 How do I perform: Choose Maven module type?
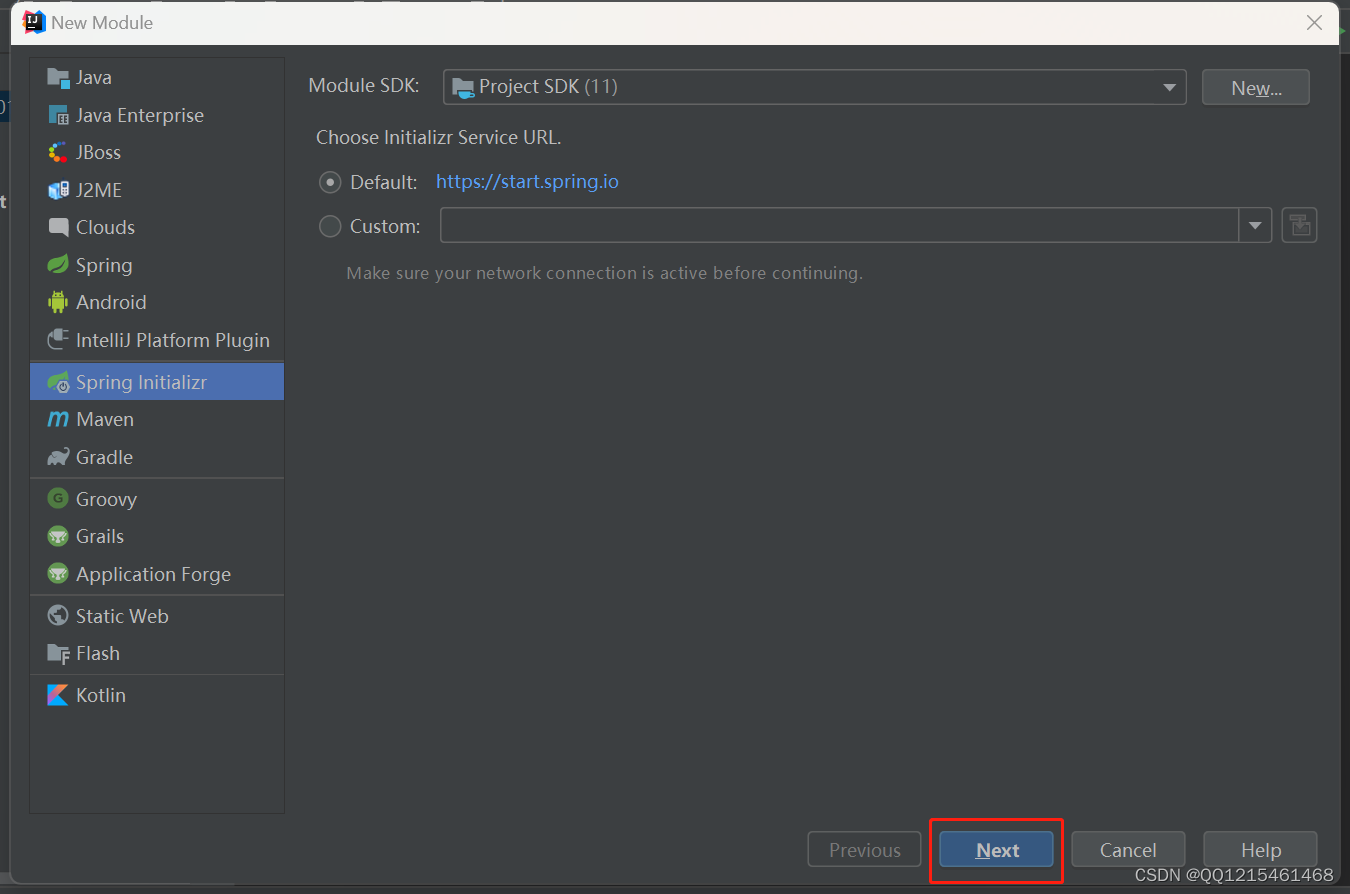tap(157, 420)
